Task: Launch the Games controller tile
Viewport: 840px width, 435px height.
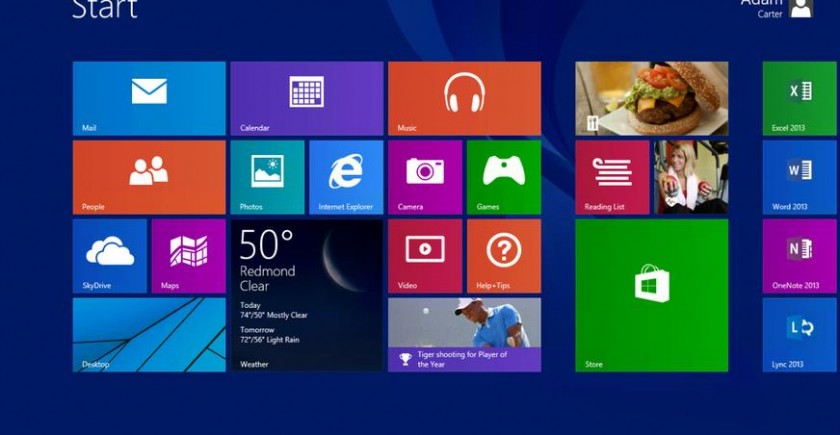Action: (x=503, y=177)
